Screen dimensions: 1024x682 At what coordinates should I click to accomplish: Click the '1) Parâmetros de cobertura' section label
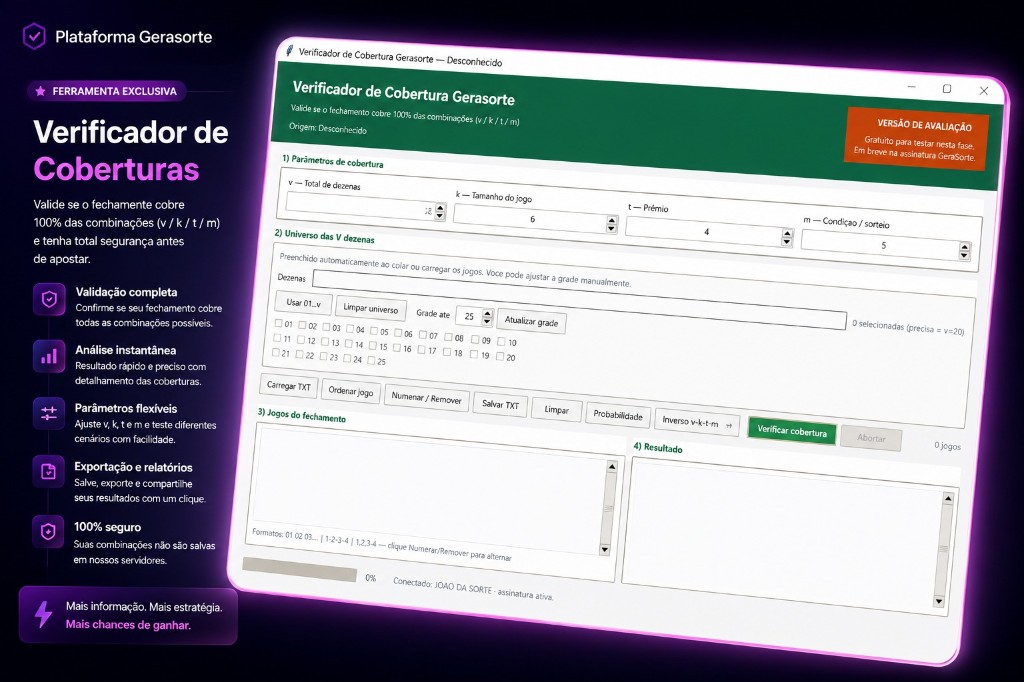point(332,161)
